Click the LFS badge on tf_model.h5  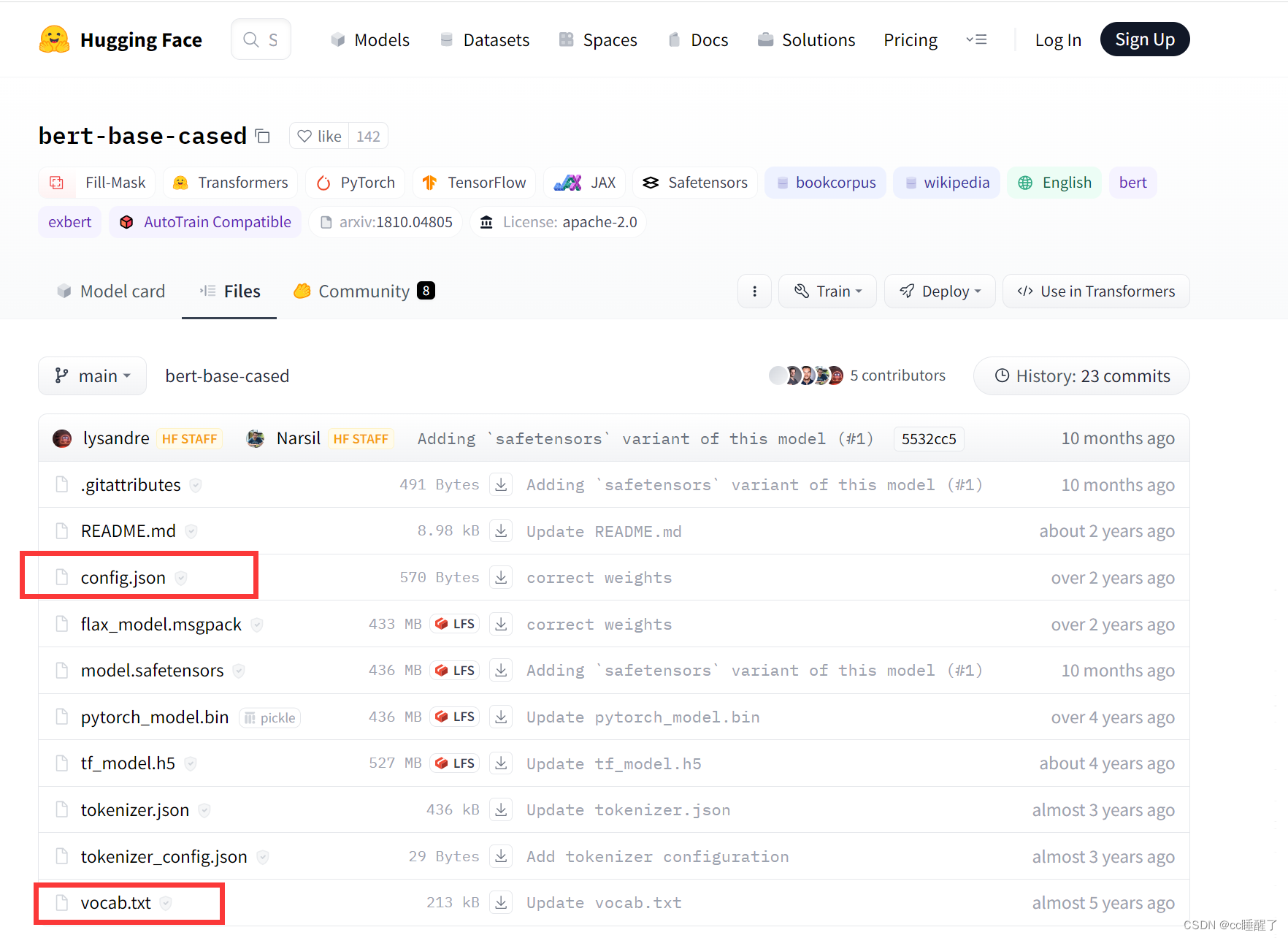point(455,763)
